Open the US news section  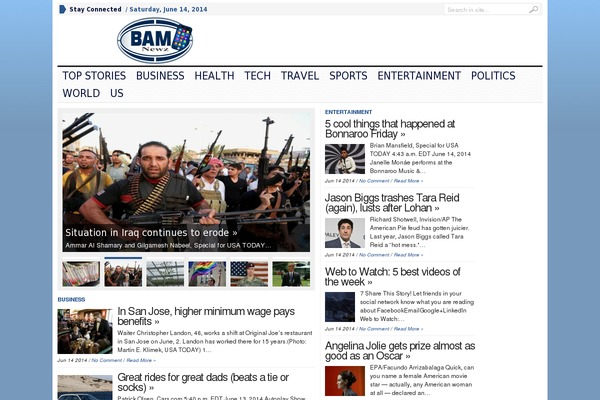point(117,93)
